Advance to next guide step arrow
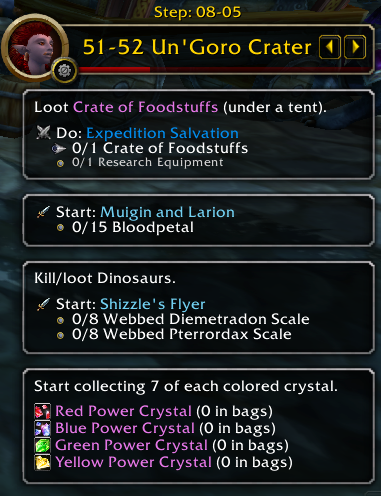381x496 pixels. (355, 47)
